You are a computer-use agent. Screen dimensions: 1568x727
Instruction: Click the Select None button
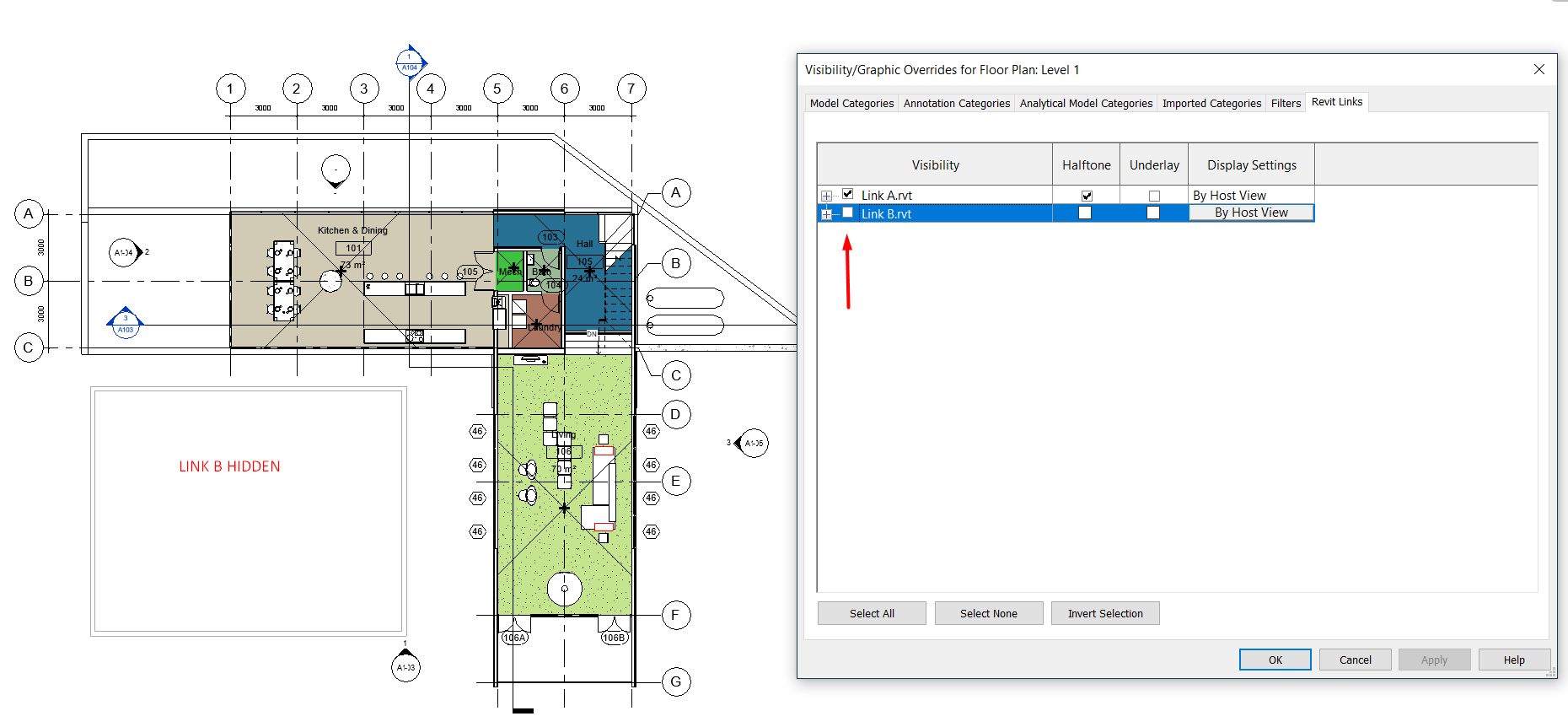point(989,613)
